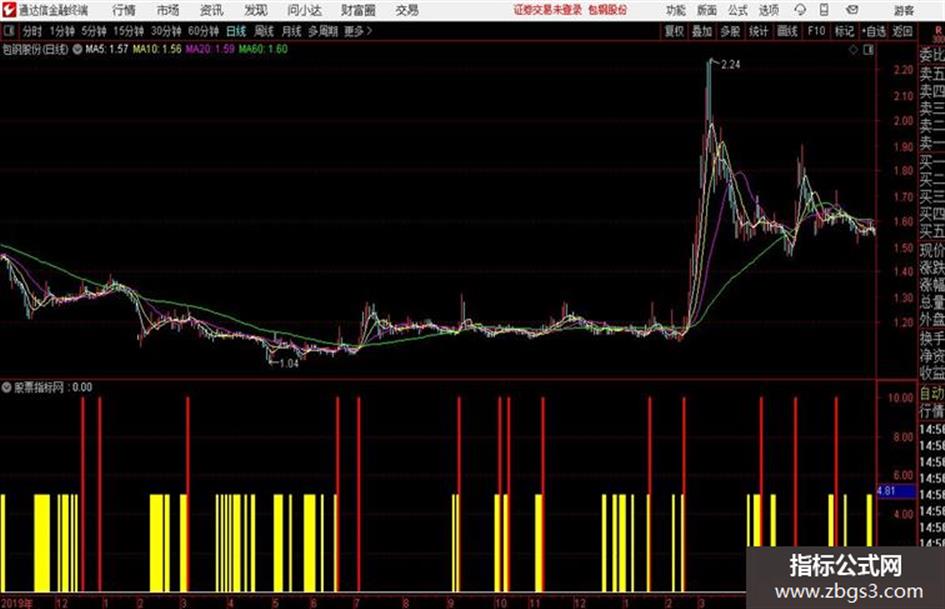Toggle the panel layout icon beside the diamond
This screenshot has width=945, height=609.
[x=868, y=50]
